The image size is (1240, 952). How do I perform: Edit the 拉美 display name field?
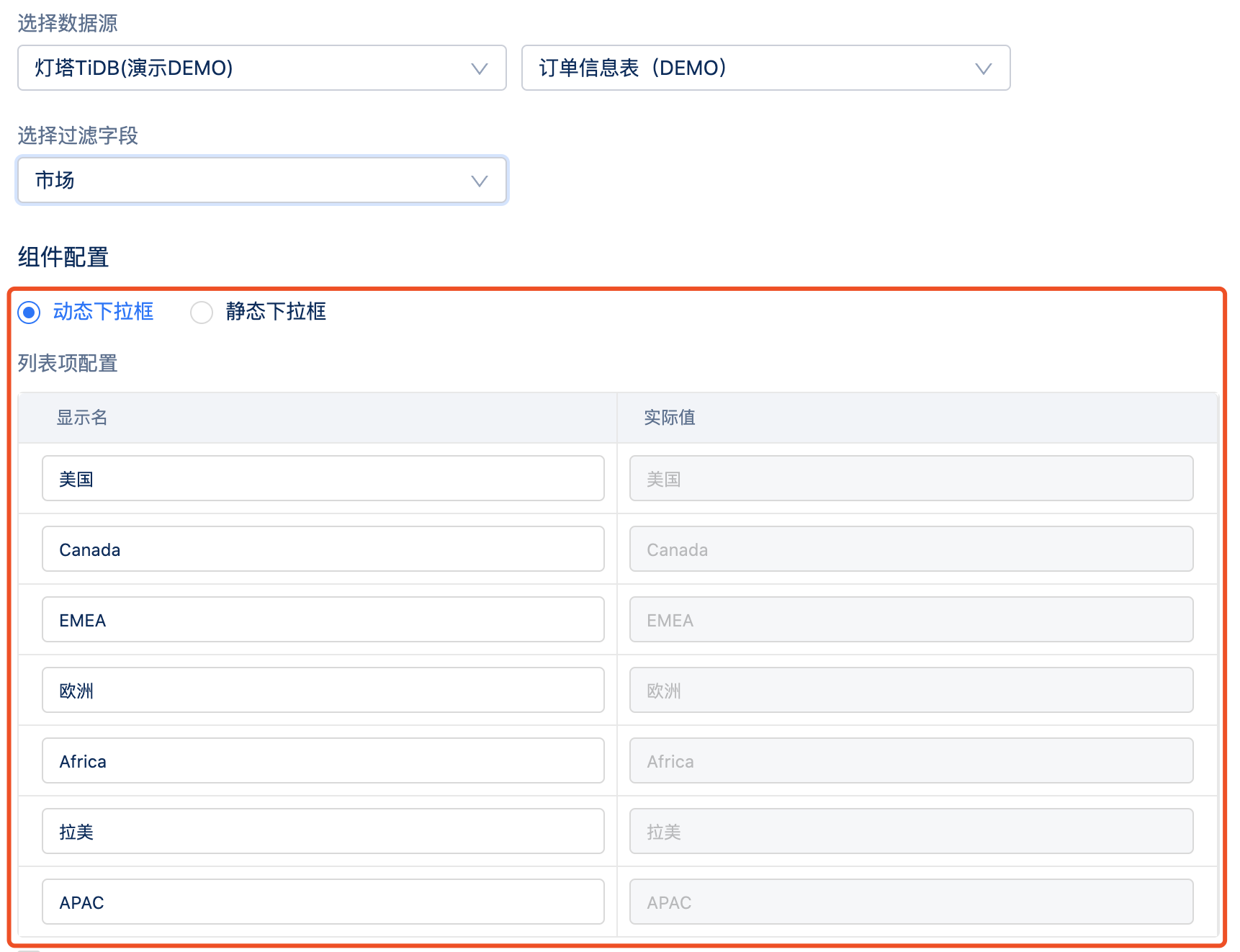(x=323, y=831)
